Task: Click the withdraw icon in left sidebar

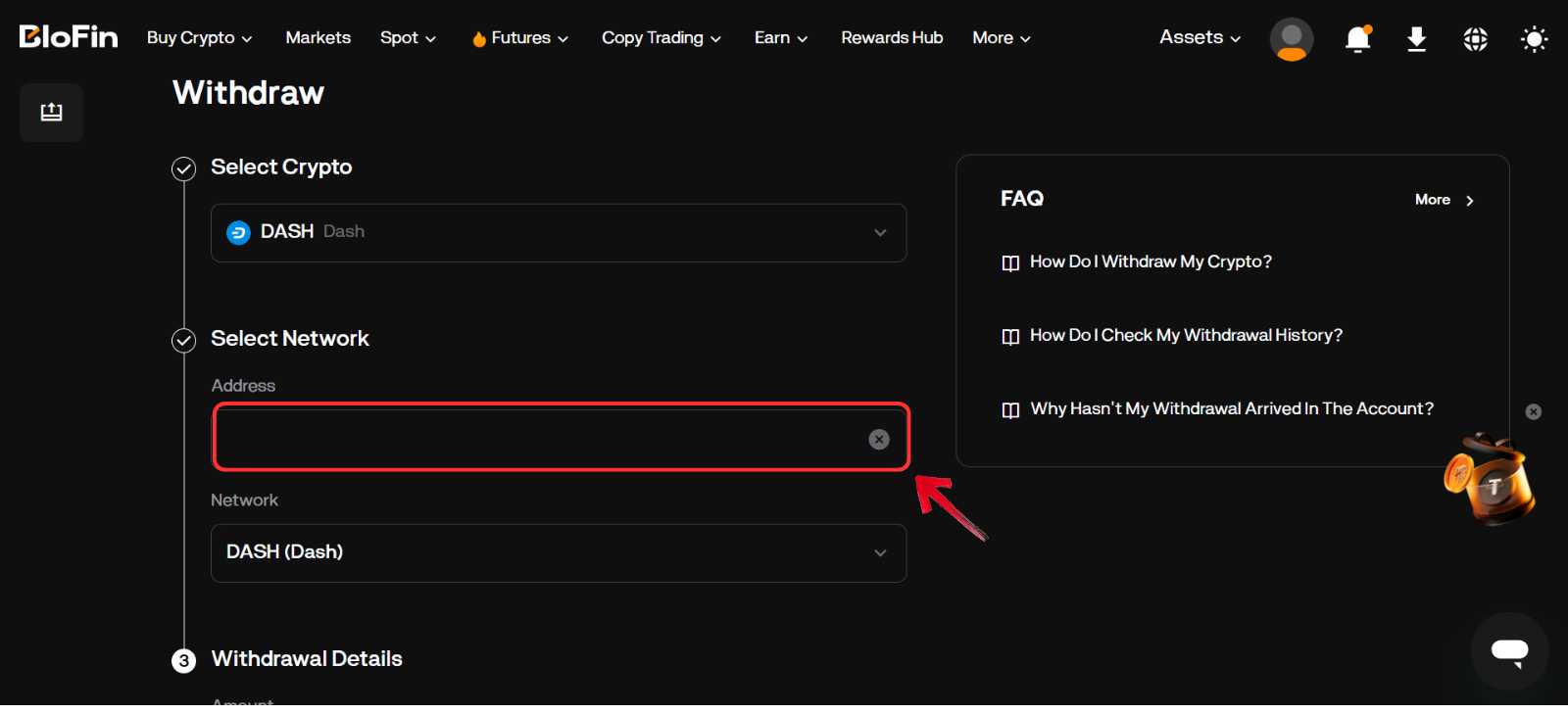Action: tap(51, 113)
